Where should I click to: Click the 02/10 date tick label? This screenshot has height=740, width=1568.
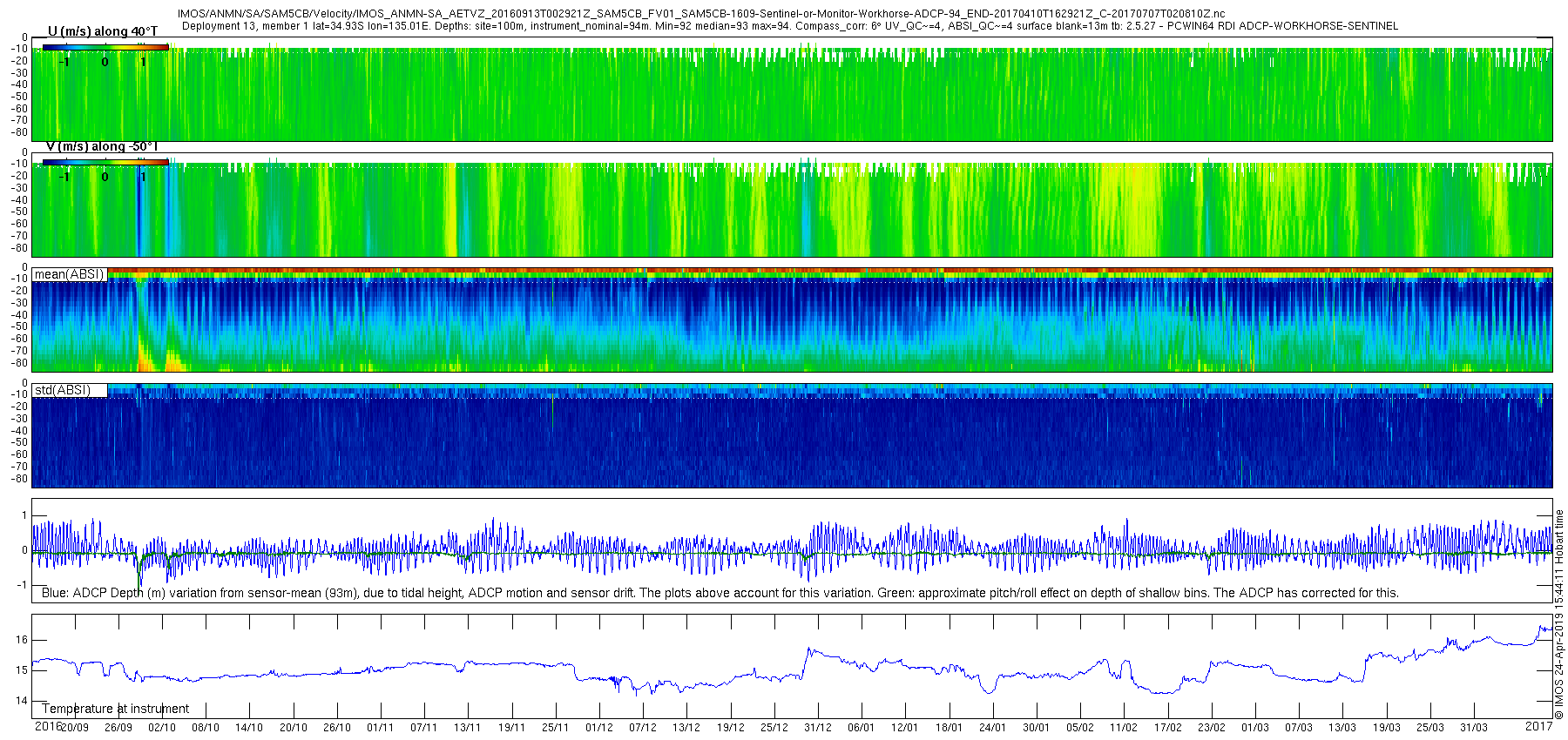162,728
